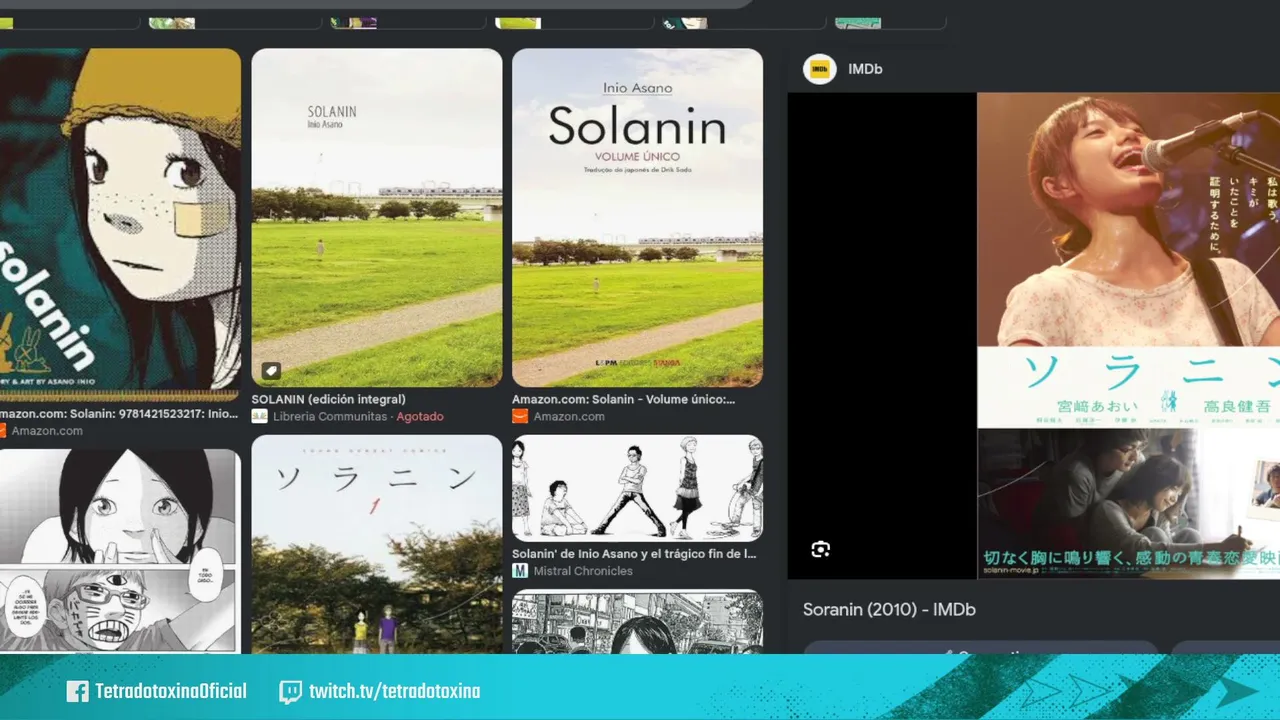Visit the Mistral Chronicles source

click(583, 571)
